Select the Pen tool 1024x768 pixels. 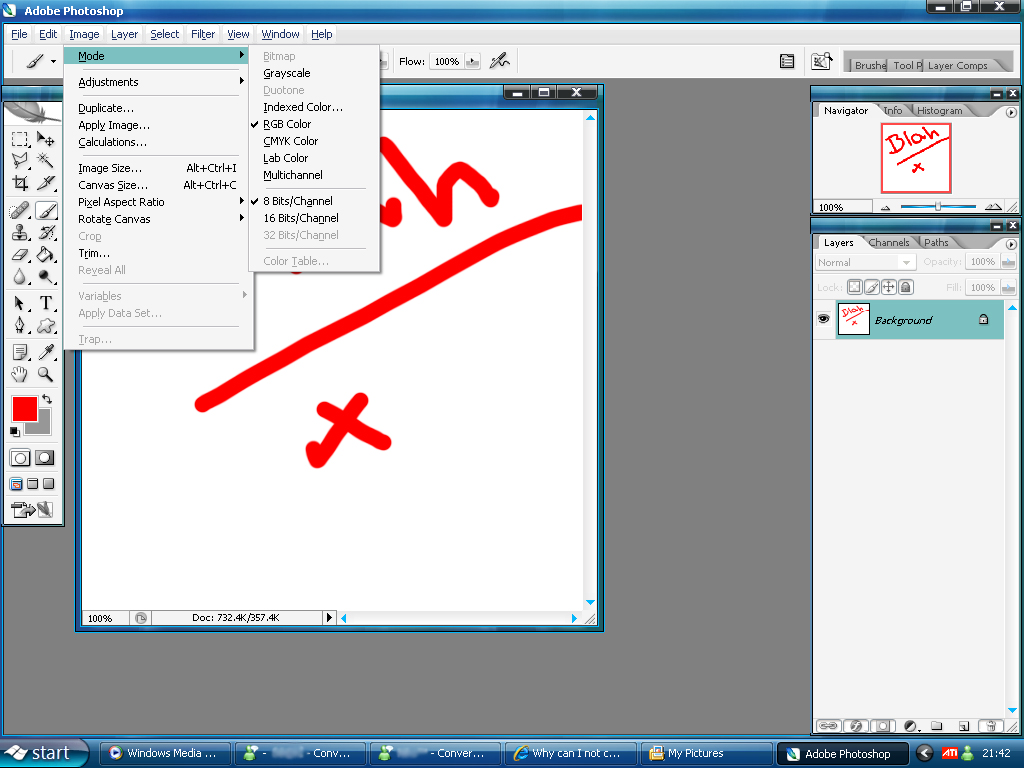(x=20, y=325)
